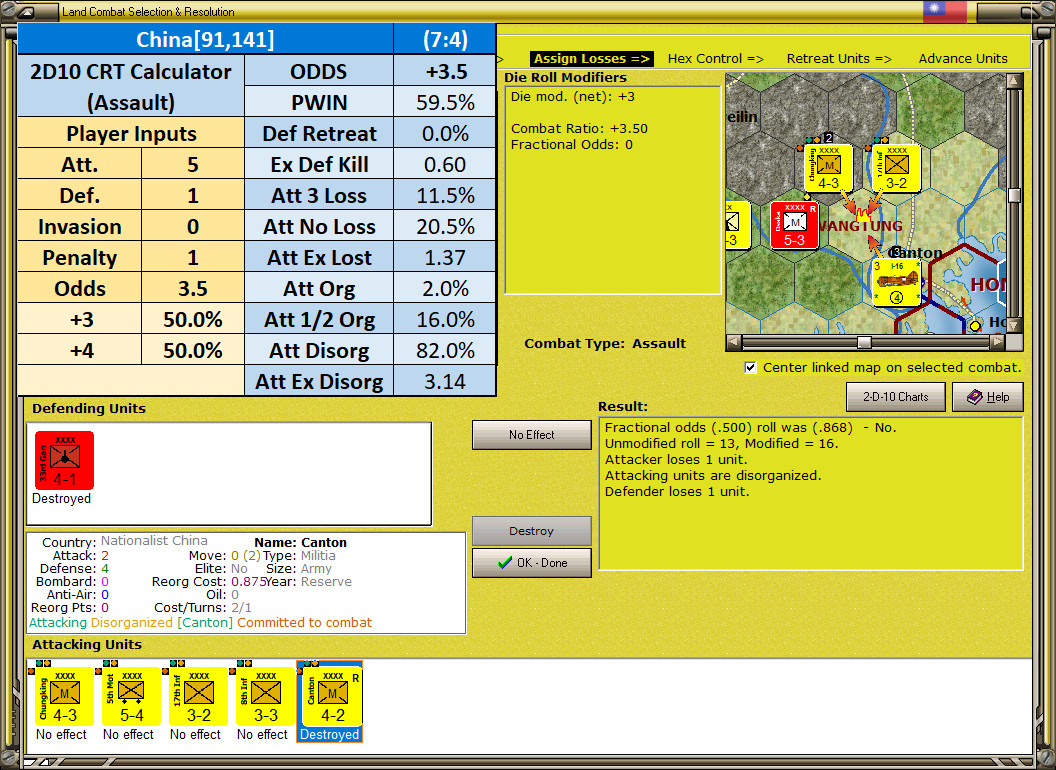Screen dimensions: 1056x770
Task: Select the Canton 4-2 militia attacking unit
Action: pyautogui.click(x=332, y=697)
